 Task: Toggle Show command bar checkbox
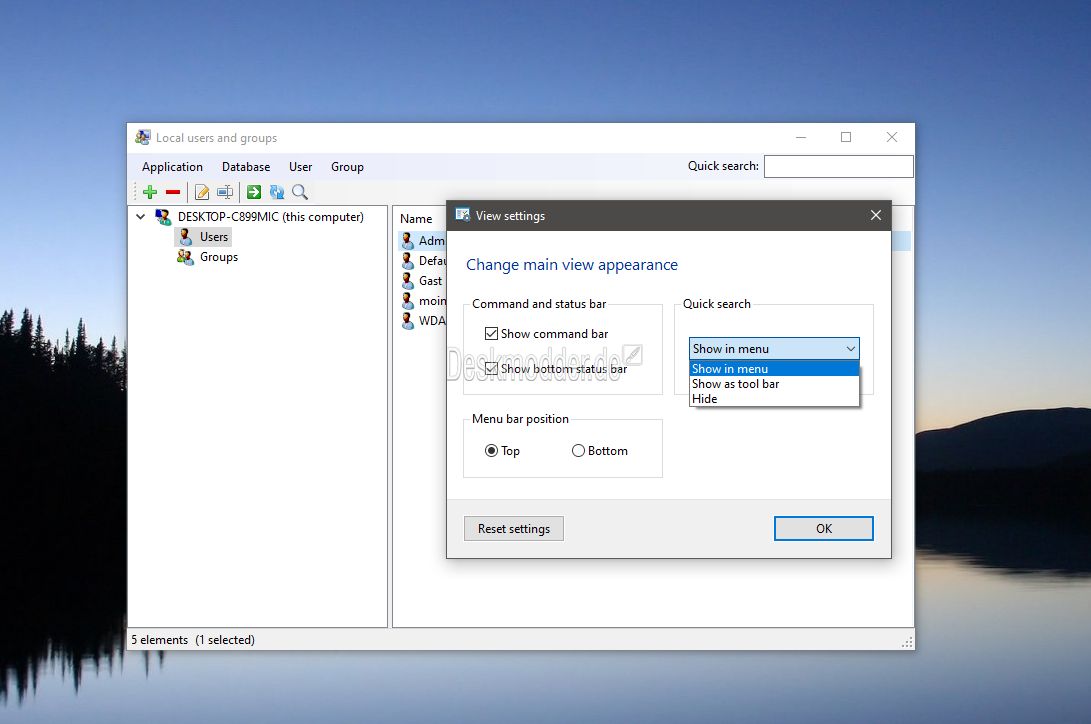point(491,334)
